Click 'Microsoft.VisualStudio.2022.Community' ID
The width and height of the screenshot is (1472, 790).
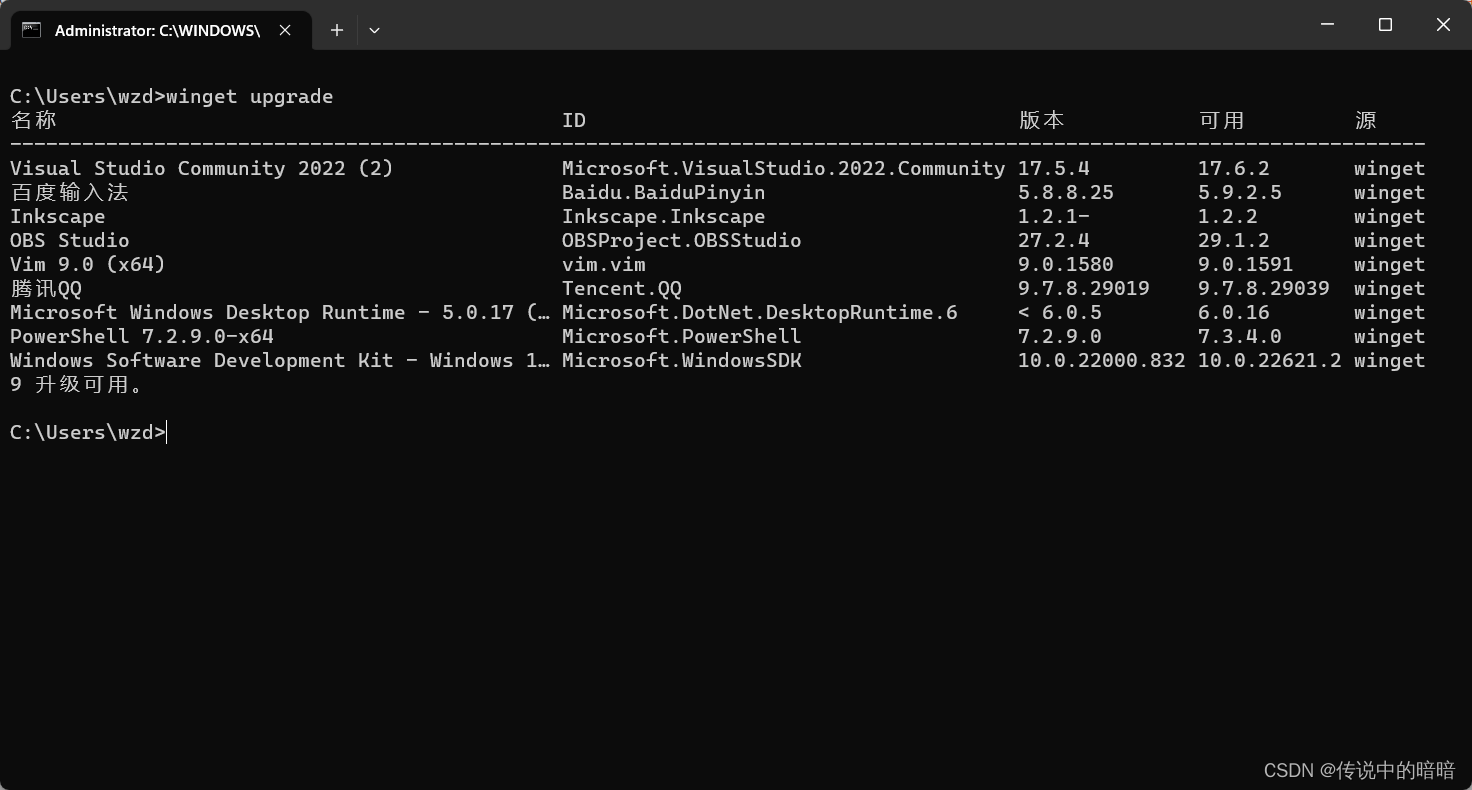784,168
